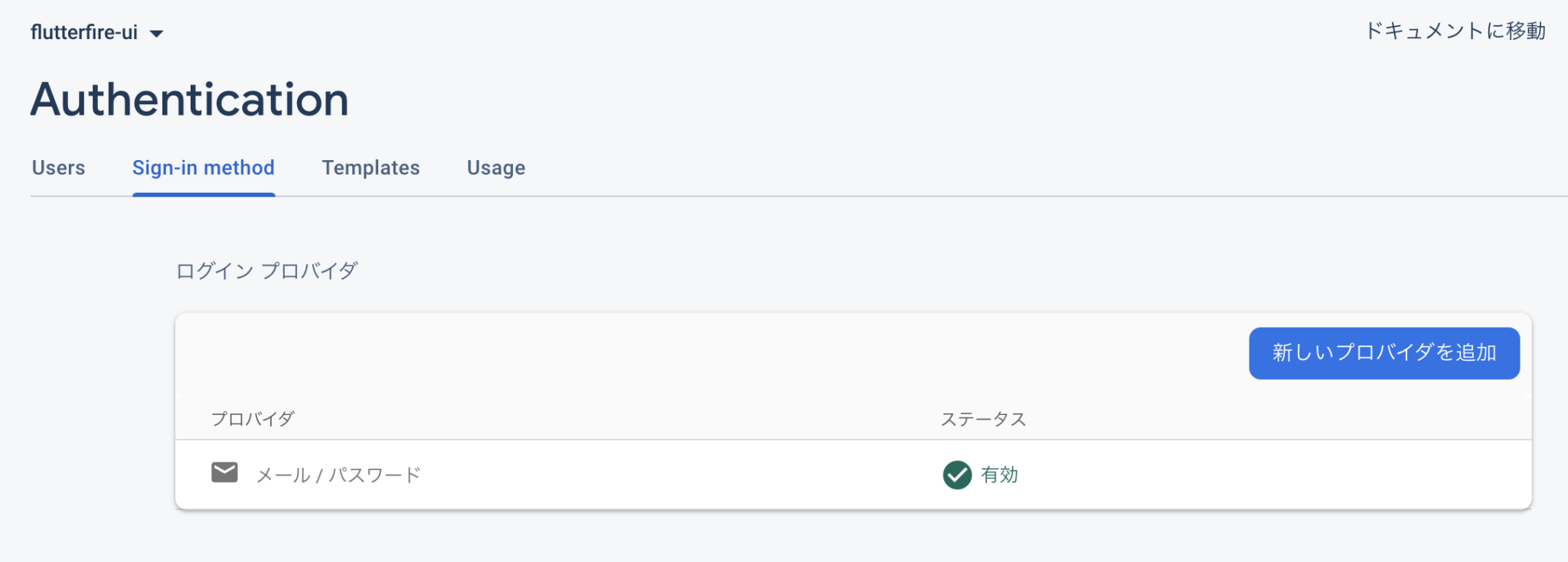Select the dropdown arrow beside flutterfire-ui
1568x562 pixels.
[x=157, y=32]
